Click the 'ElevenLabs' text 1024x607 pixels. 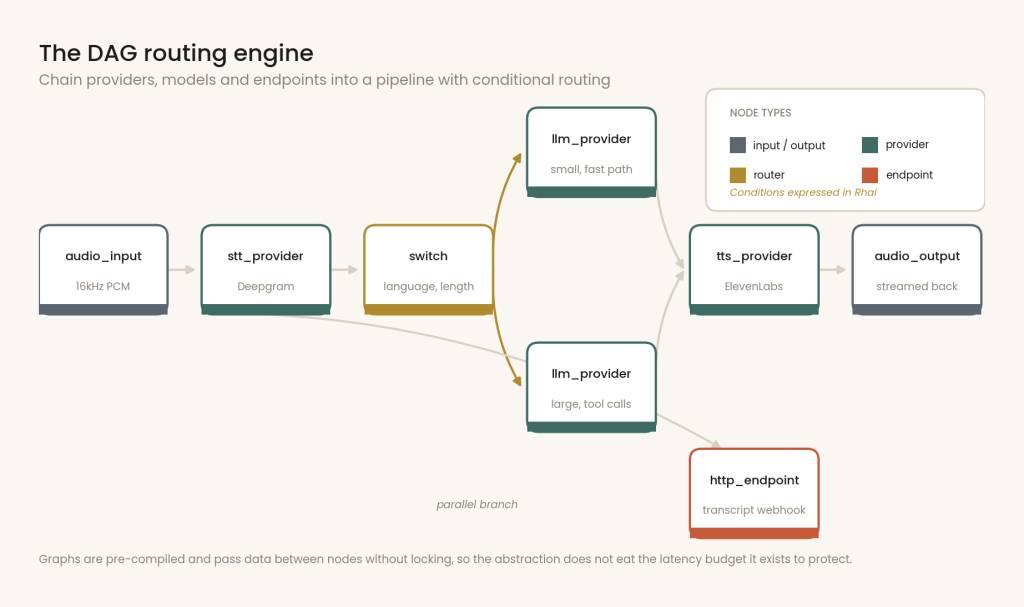point(754,286)
